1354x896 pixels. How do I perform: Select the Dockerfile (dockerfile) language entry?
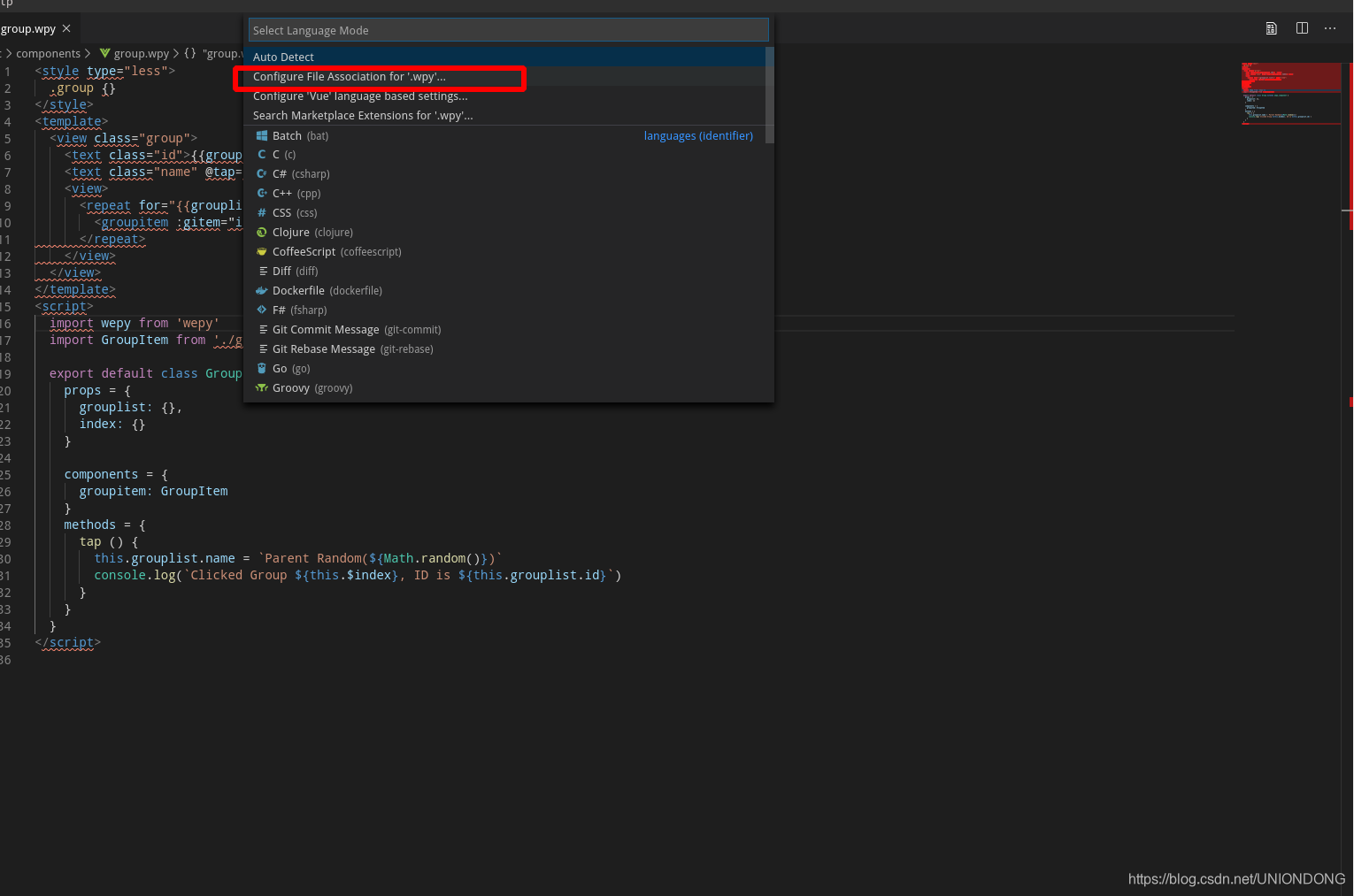tap(504, 291)
